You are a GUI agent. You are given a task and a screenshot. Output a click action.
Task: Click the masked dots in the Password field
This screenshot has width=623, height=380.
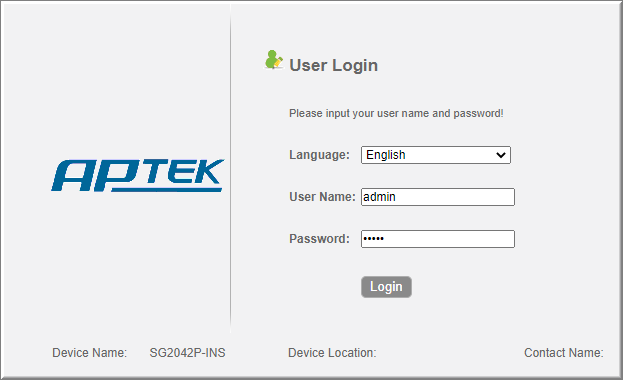point(373,238)
